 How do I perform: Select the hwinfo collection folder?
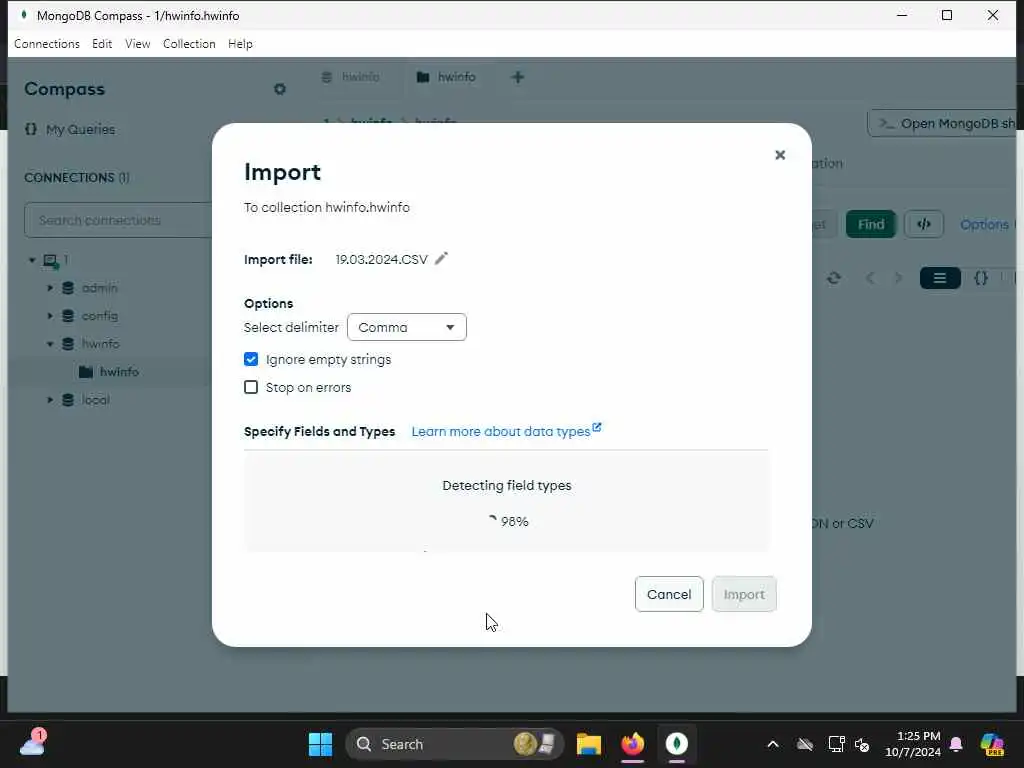[x=109, y=372]
